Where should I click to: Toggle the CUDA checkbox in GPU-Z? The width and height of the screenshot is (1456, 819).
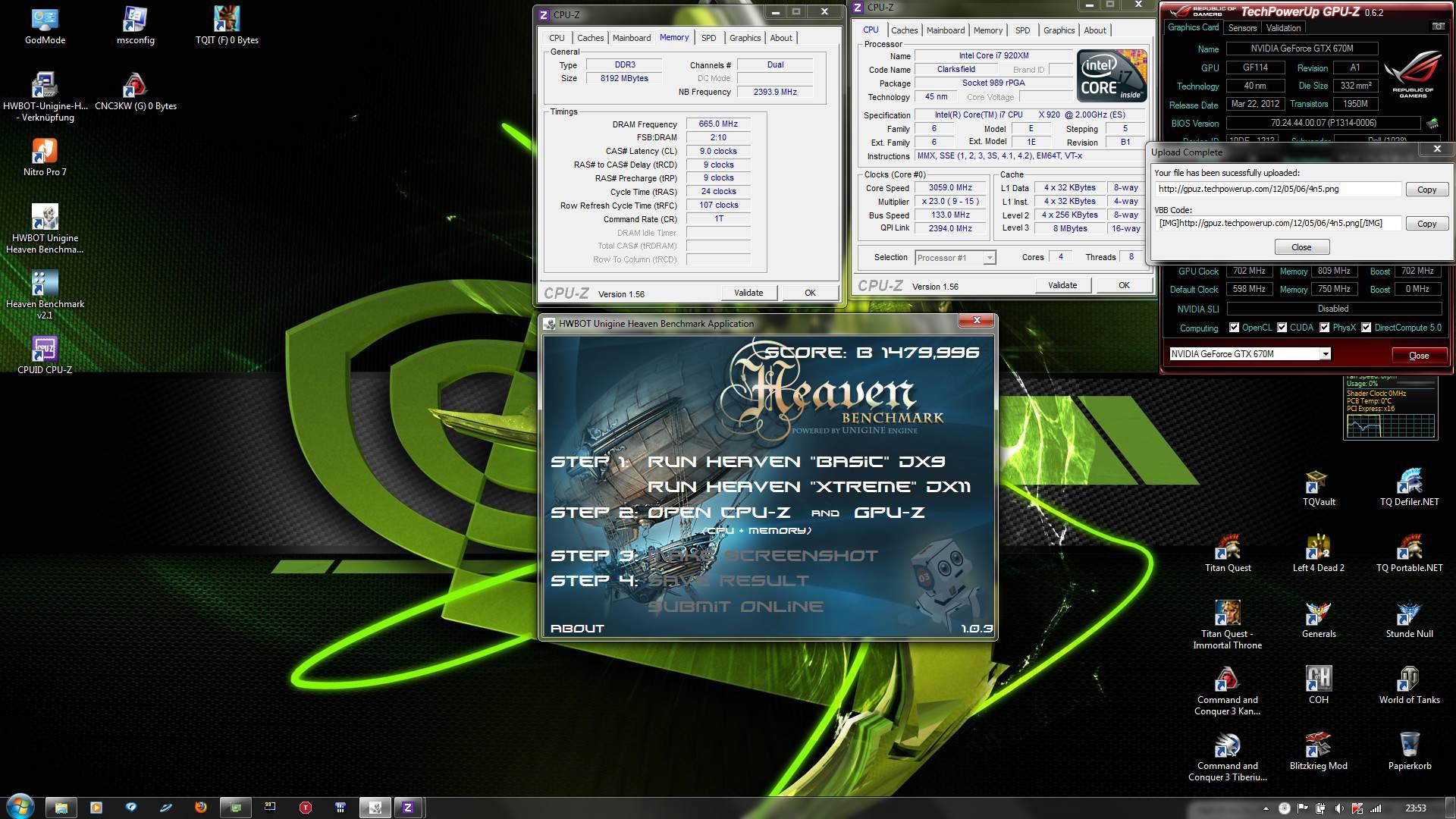[1282, 328]
